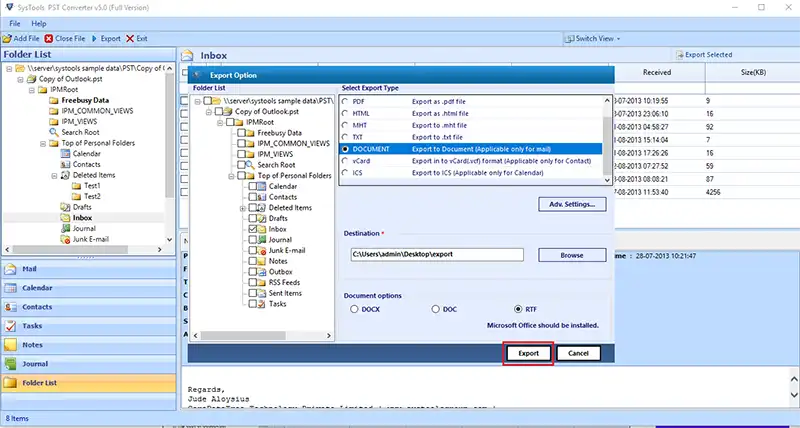Screen dimensions: 800x428
Task: Open the File menu
Action: [15, 23]
